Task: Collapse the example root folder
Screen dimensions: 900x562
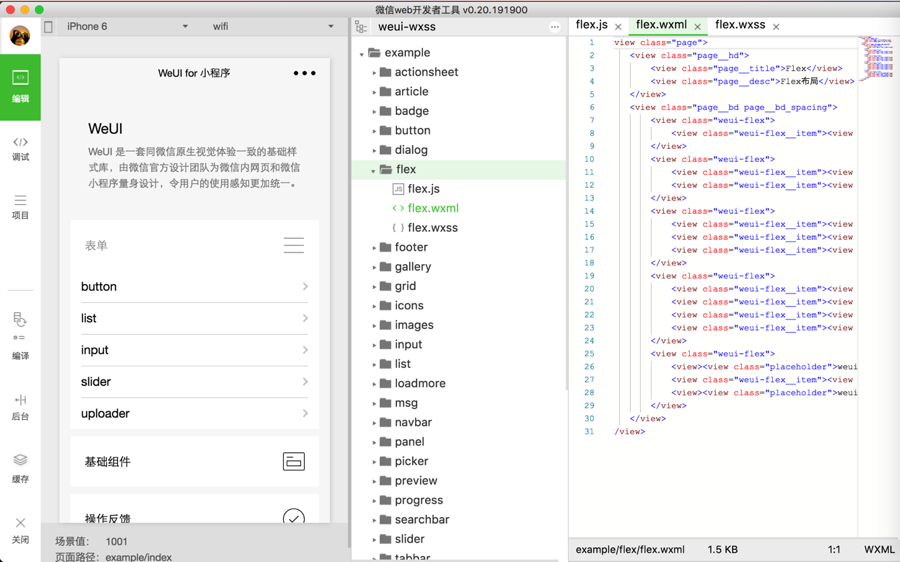Action: 362,53
